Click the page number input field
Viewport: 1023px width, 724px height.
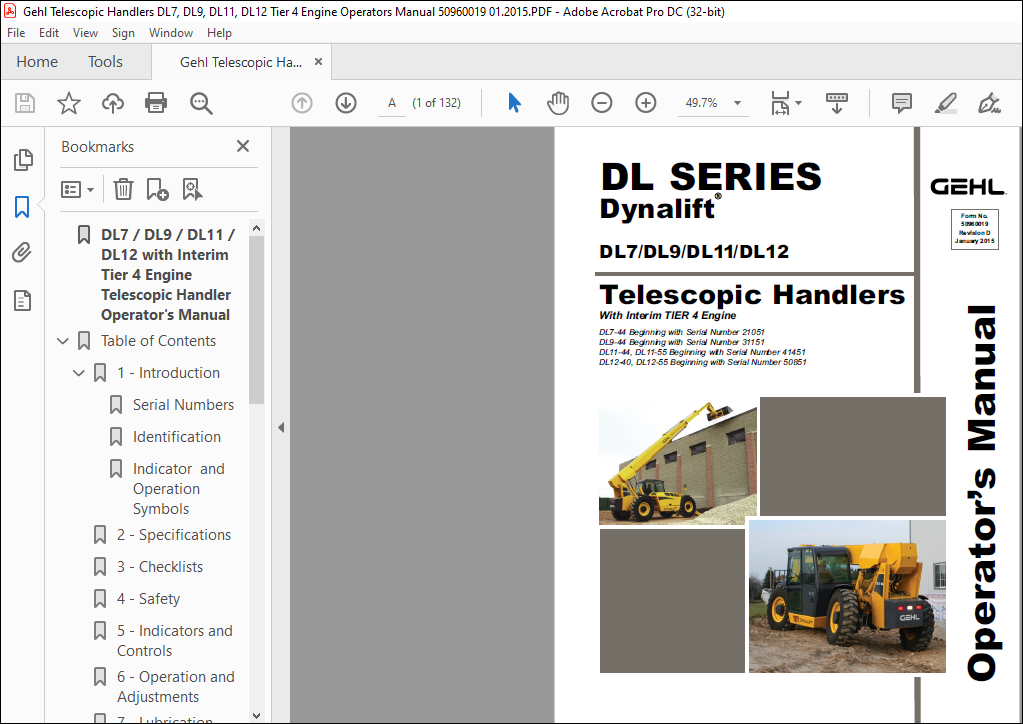coord(392,103)
